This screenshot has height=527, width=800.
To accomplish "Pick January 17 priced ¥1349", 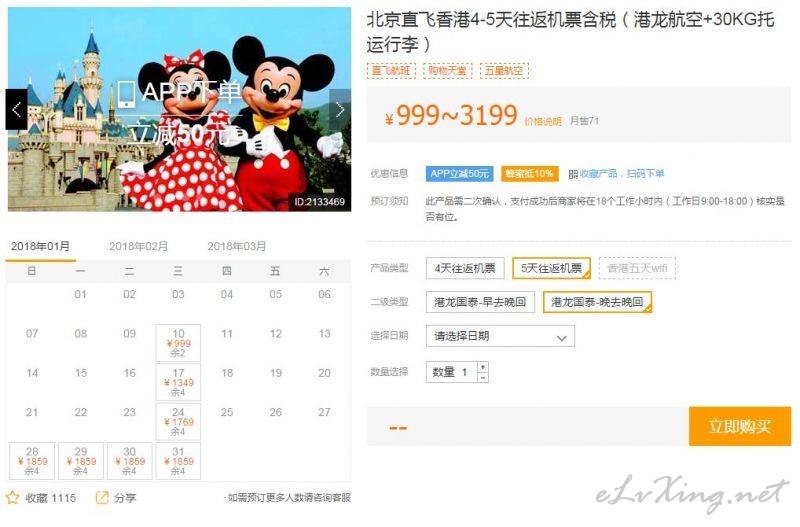I will coord(178,382).
